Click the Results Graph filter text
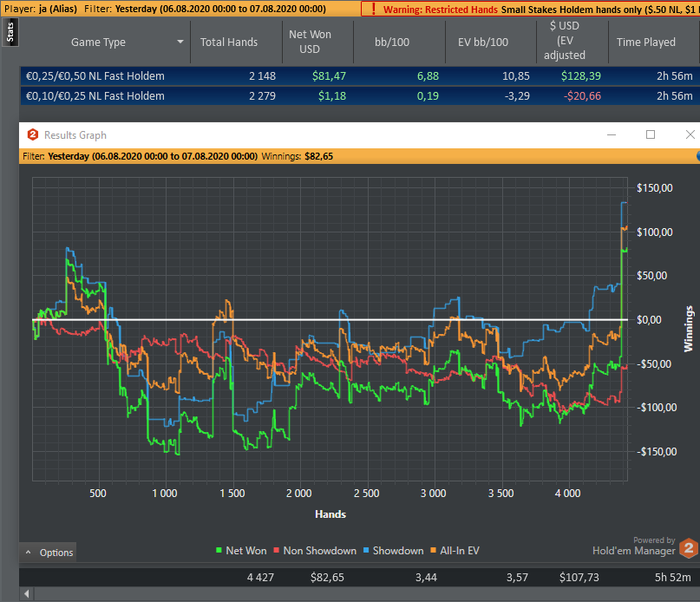Viewport: 700px width, 602px height. (x=140, y=156)
